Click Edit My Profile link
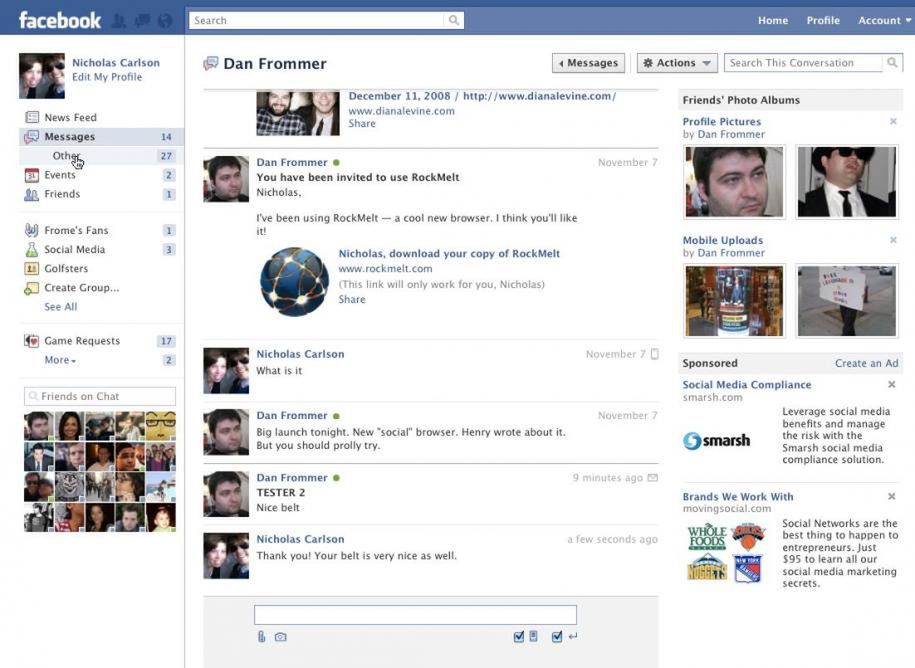This screenshot has height=668, width=915. (107, 77)
